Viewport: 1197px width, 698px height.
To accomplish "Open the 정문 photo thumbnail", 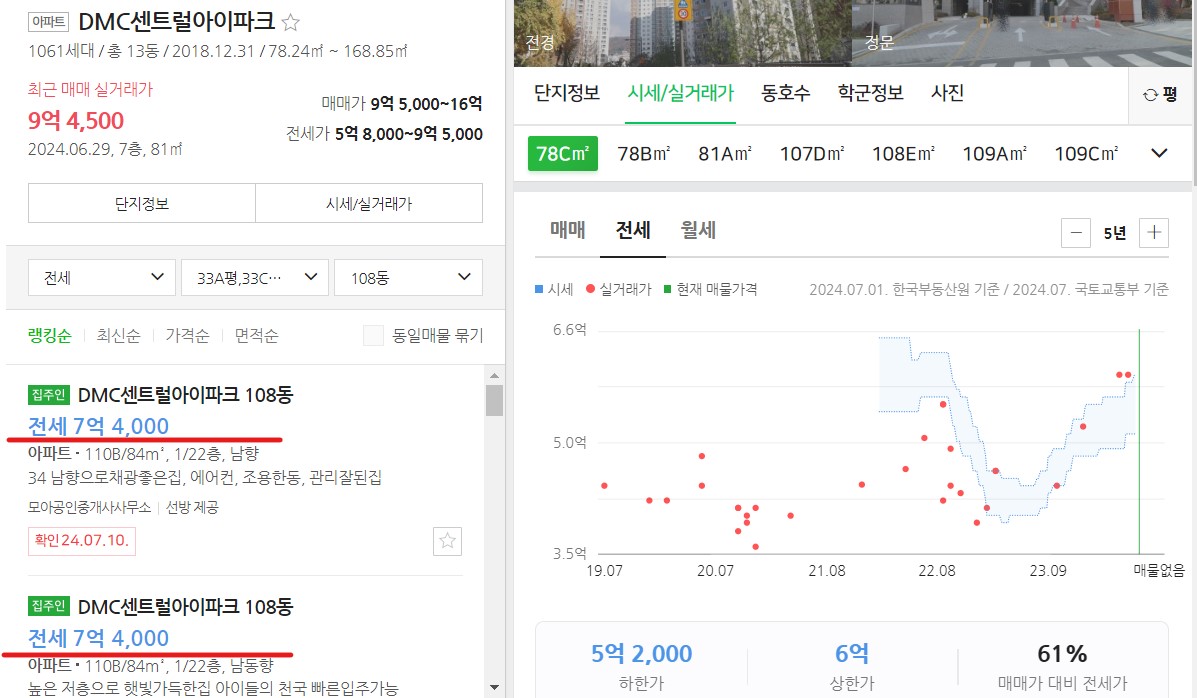I will point(1021,33).
